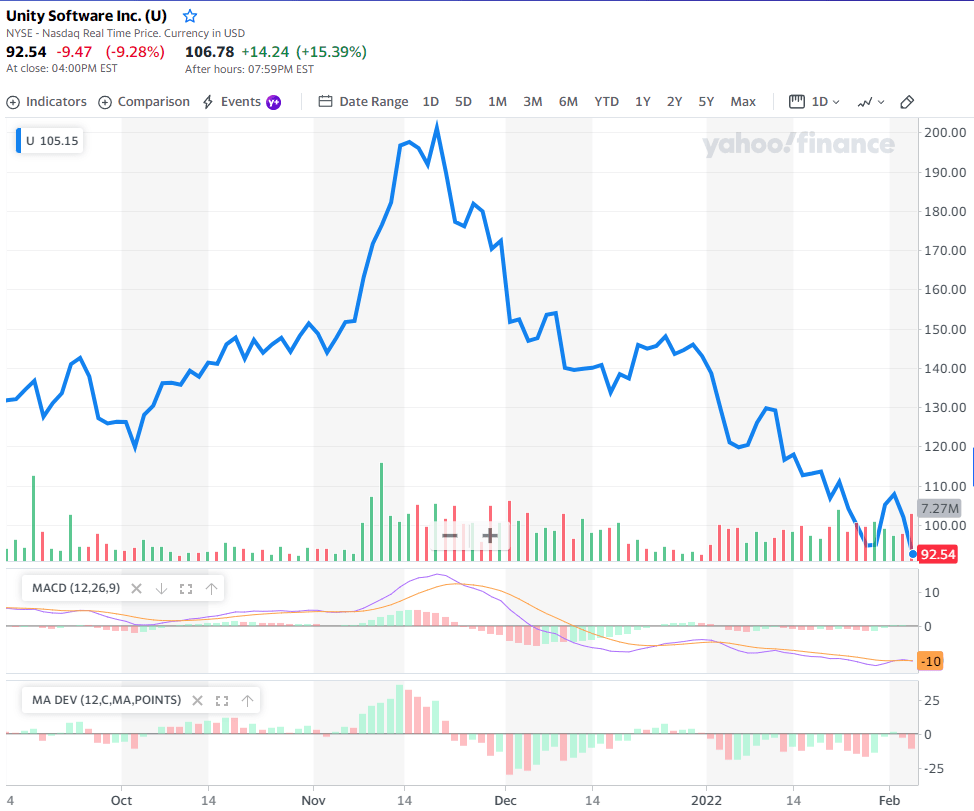
Task: Expand MA DEV panel to fullscreen
Action: click(x=222, y=700)
